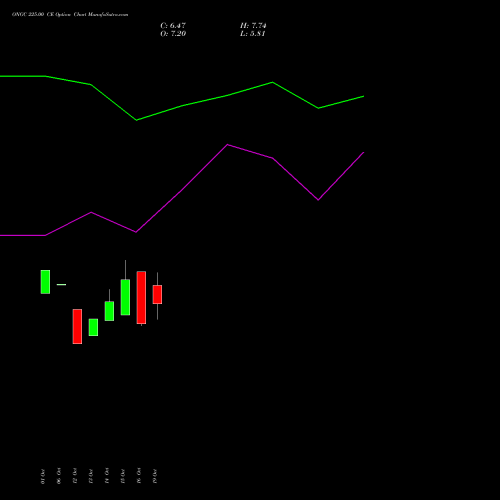Viewport: 500px width, 500px height.
Task: Click the low value L: 5.81
Action: pyautogui.click(x=253, y=34)
